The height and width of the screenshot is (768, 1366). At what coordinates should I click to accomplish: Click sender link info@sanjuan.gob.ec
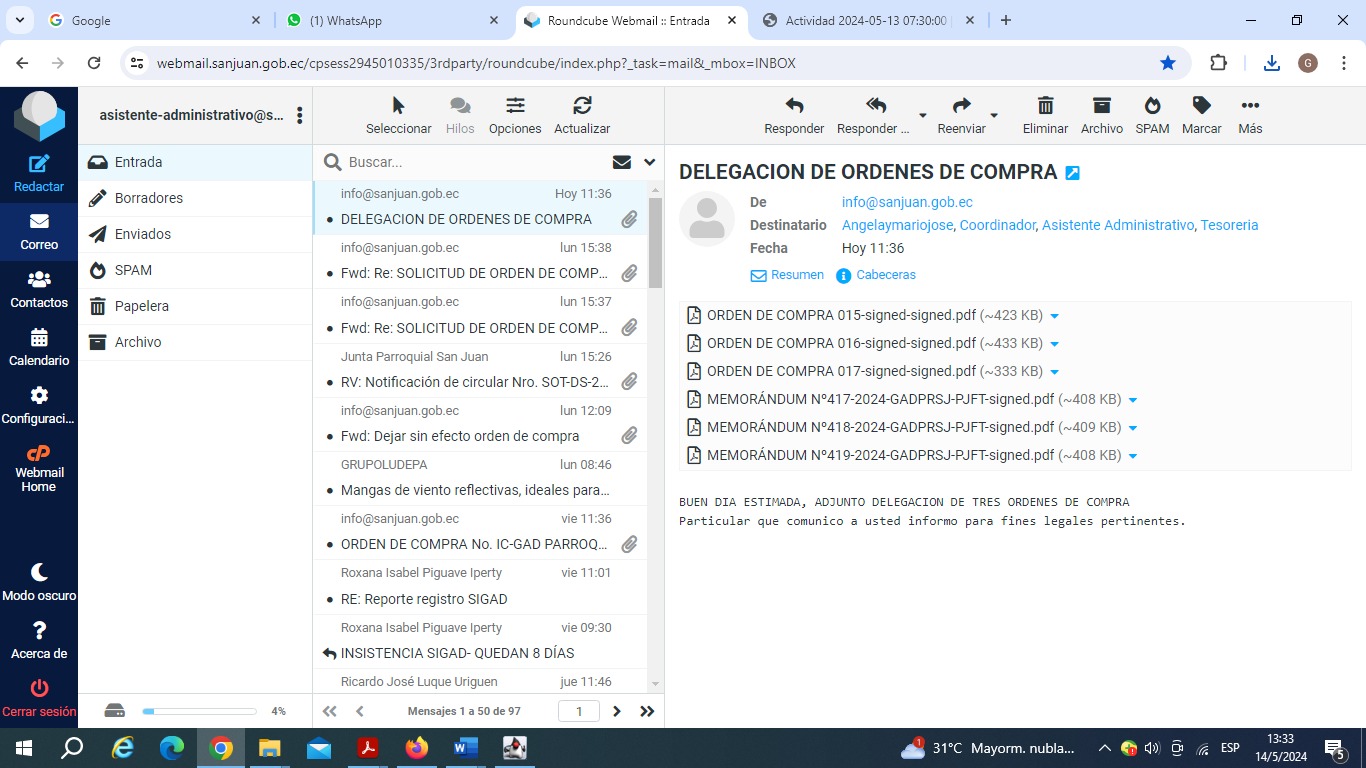point(907,202)
